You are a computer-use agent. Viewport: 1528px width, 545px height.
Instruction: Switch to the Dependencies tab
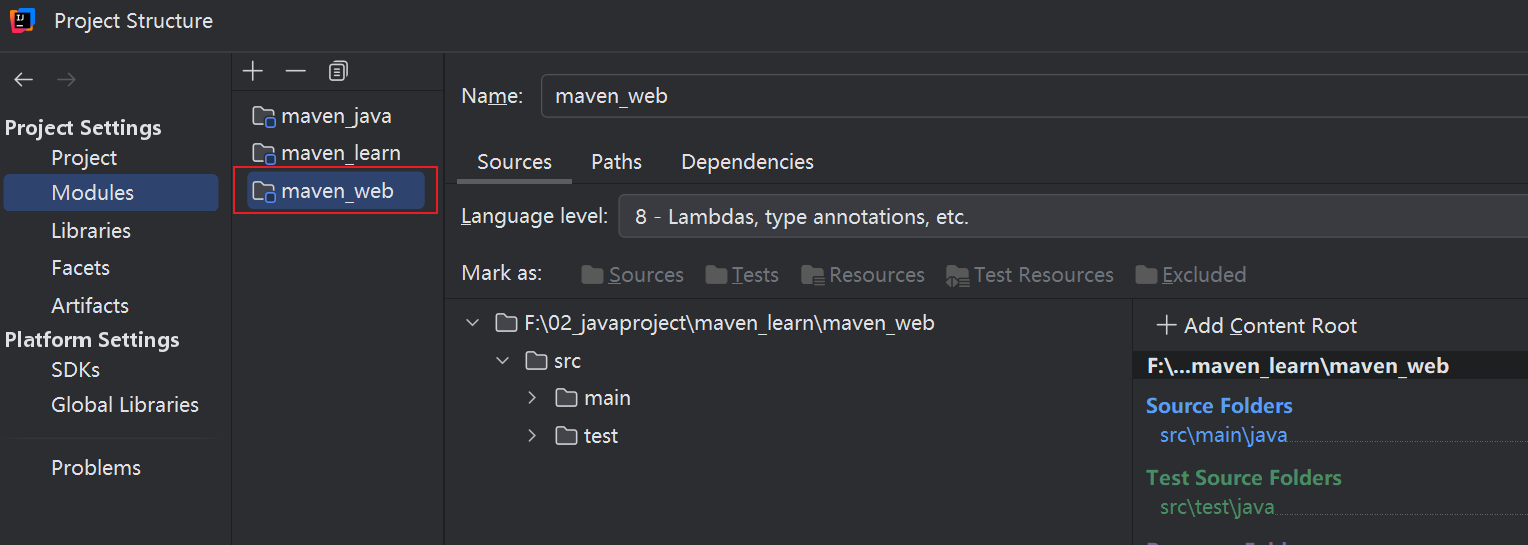tap(747, 162)
